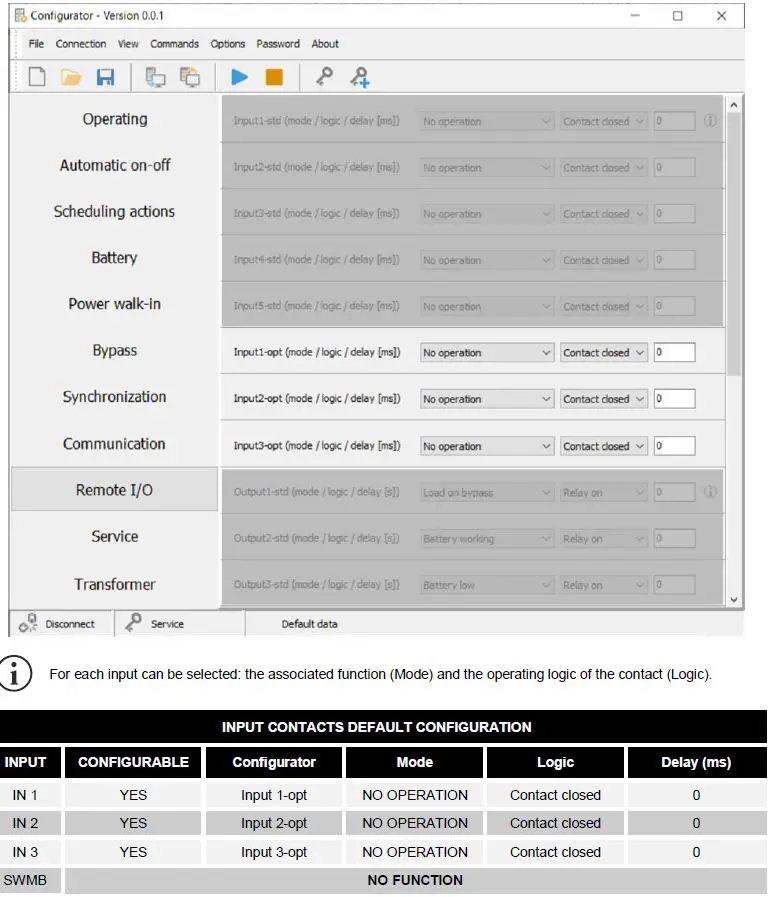Open the Transformer section
This screenshot has height=897, width=770.
tap(114, 584)
